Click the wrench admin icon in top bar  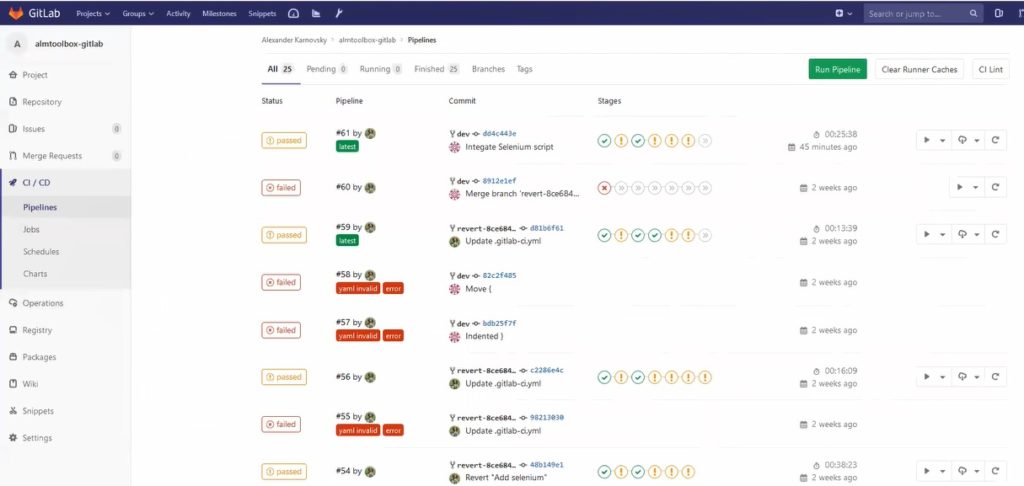(x=340, y=14)
